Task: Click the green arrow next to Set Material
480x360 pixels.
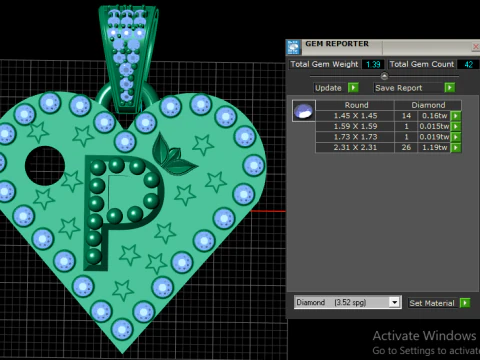Action: click(x=465, y=303)
